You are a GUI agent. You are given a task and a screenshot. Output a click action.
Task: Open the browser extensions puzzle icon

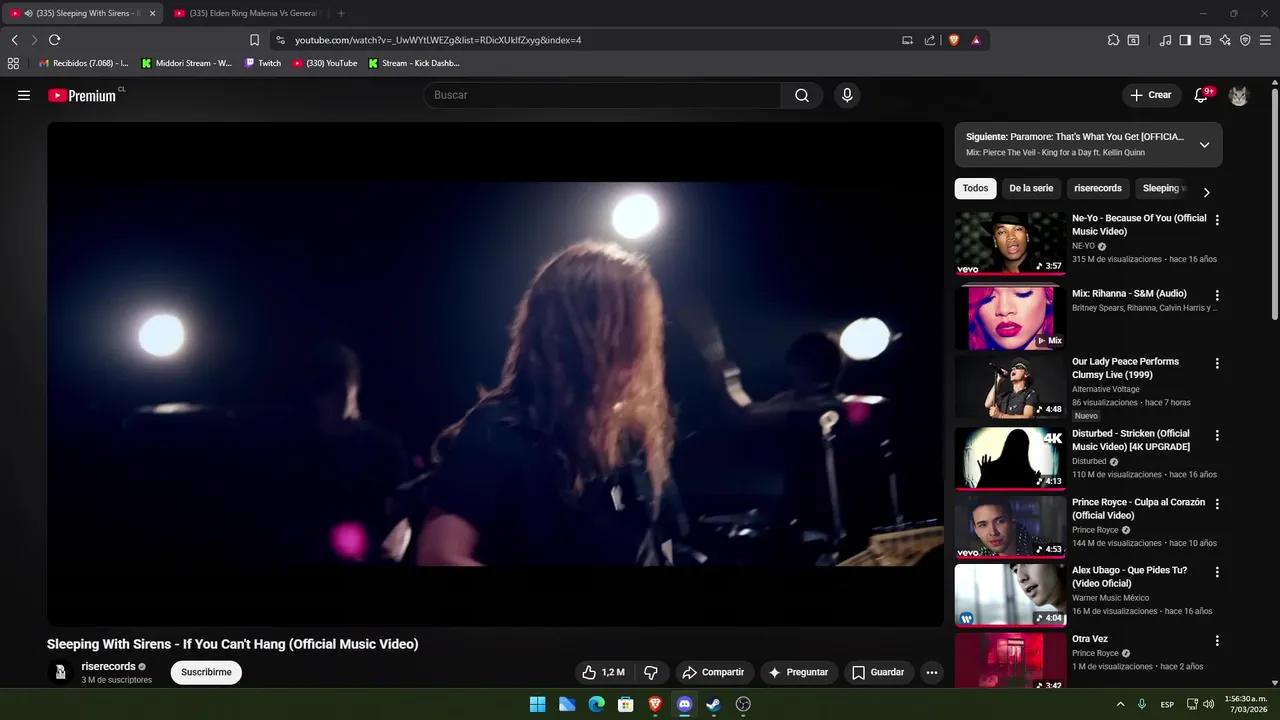[x=1113, y=40]
